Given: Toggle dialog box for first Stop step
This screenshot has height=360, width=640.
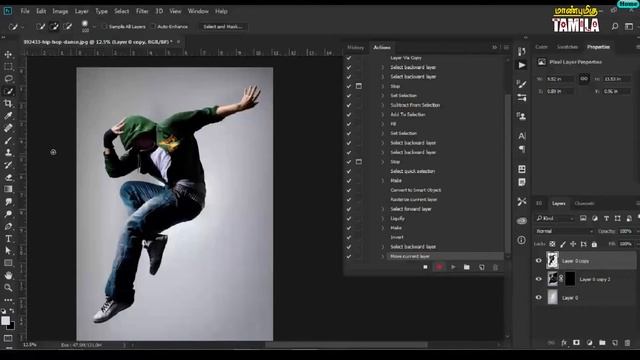Looking at the screenshot, I should pyautogui.click(x=359, y=86).
